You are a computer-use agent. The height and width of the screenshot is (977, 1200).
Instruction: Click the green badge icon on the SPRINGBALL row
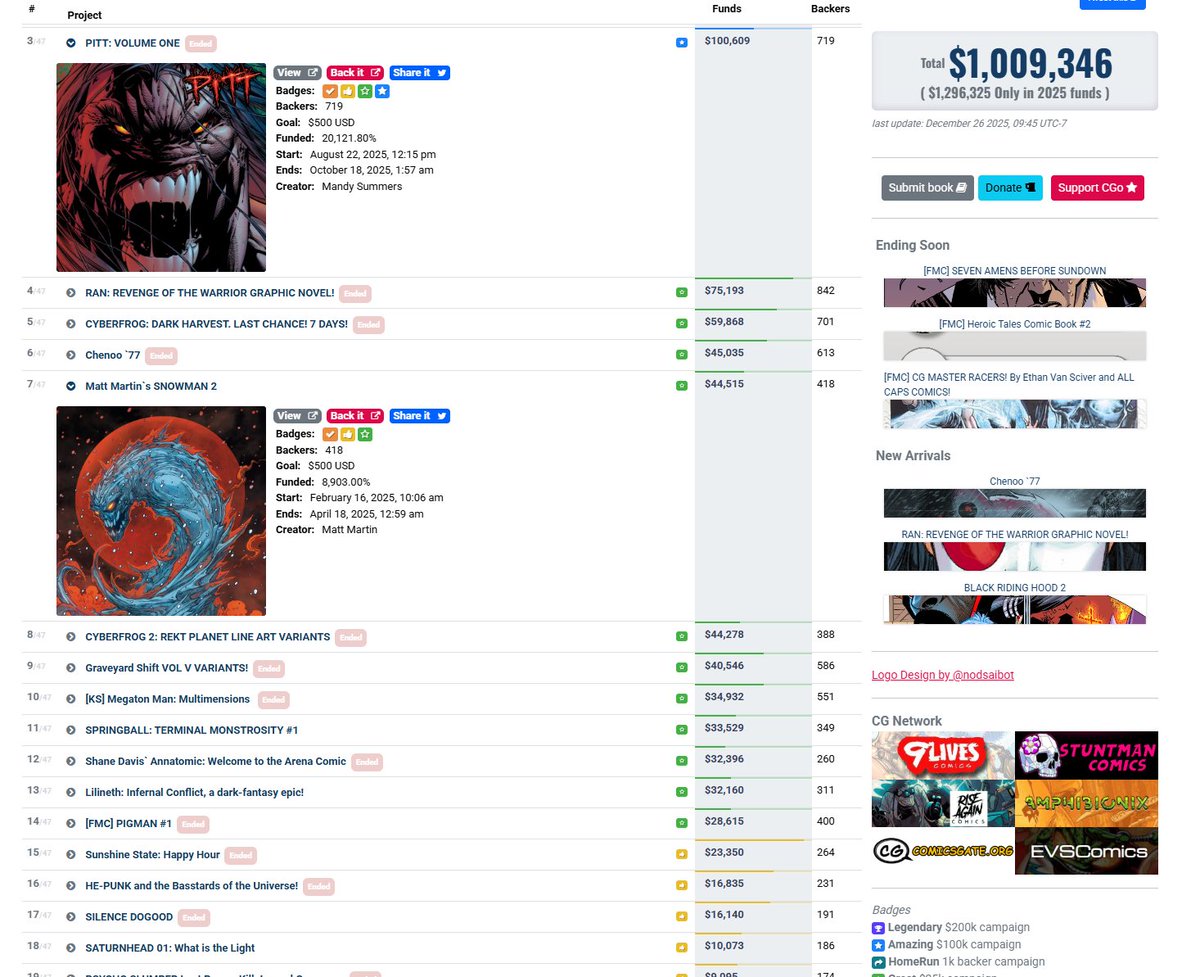click(x=682, y=730)
